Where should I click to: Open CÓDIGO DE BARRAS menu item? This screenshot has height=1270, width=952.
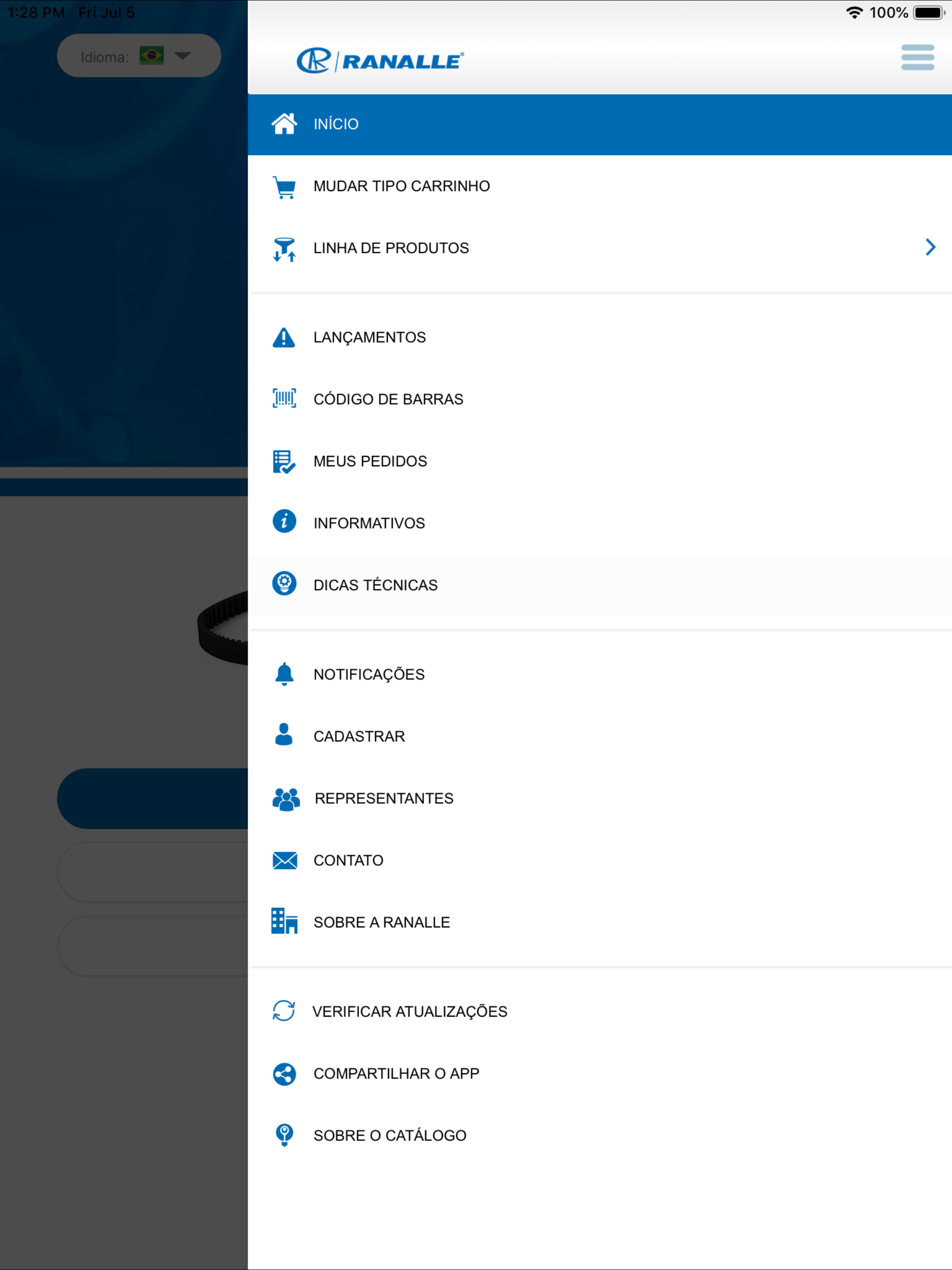coord(600,399)
